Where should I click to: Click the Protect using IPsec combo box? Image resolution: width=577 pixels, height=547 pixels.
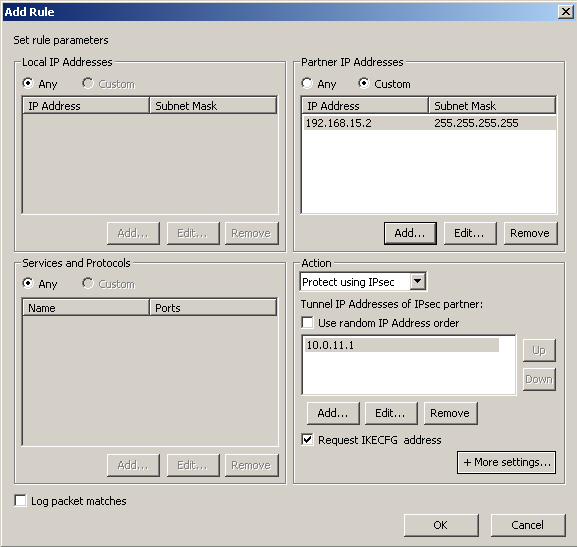tap(363, 282)
